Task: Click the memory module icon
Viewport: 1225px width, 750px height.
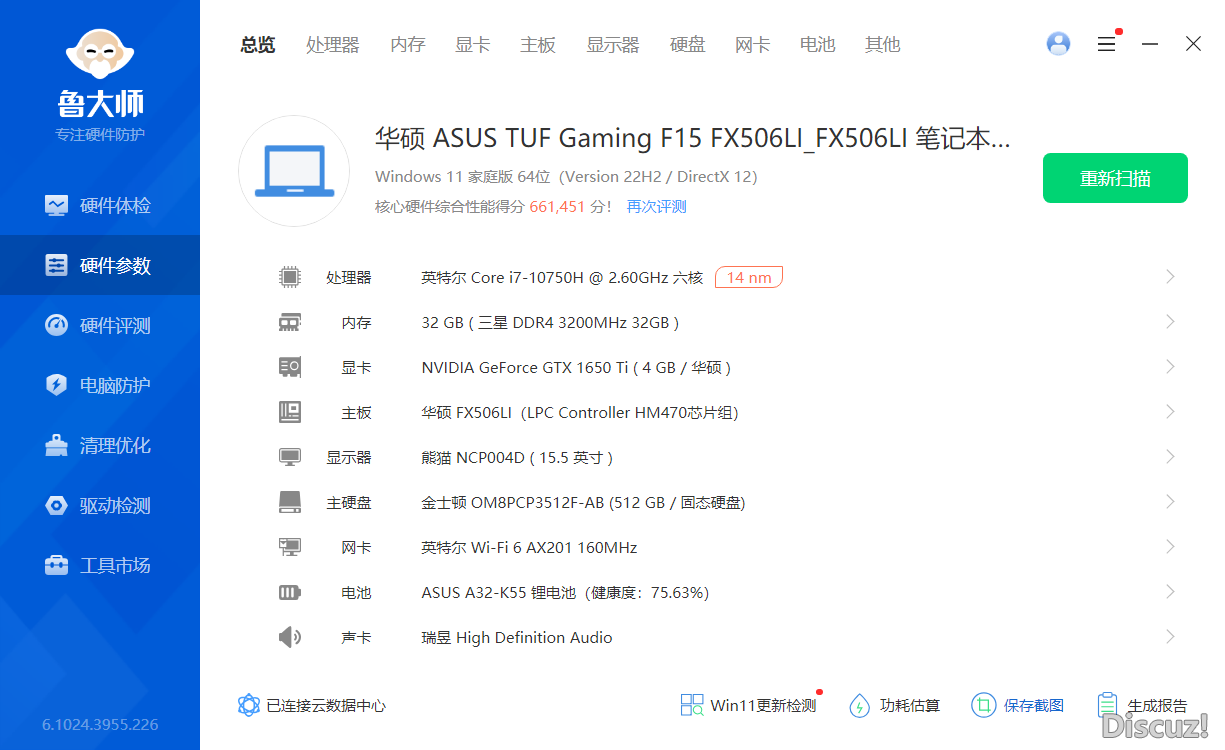Action: click(290, 322)
